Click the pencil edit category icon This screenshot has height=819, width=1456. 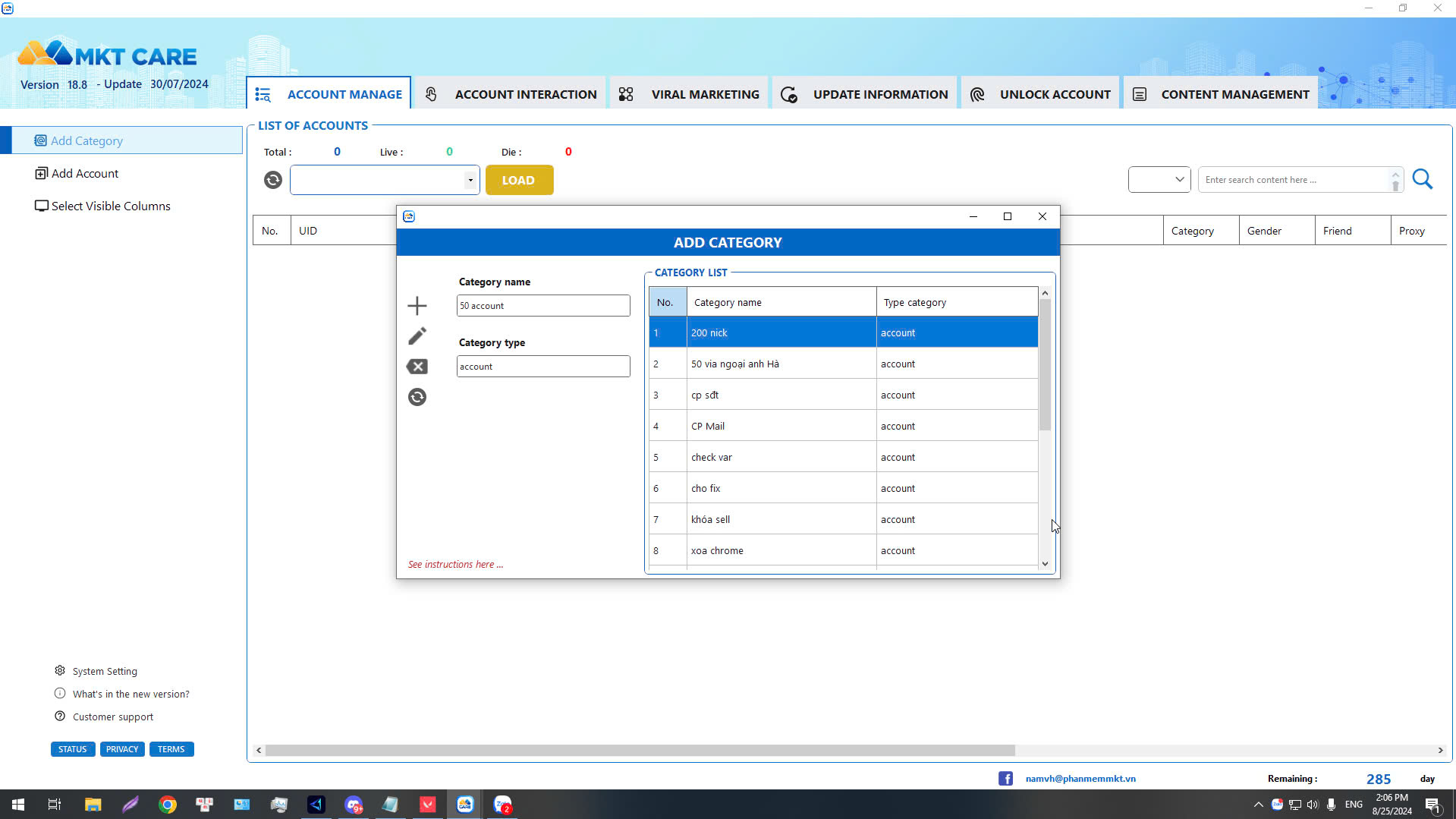[417, 336]
